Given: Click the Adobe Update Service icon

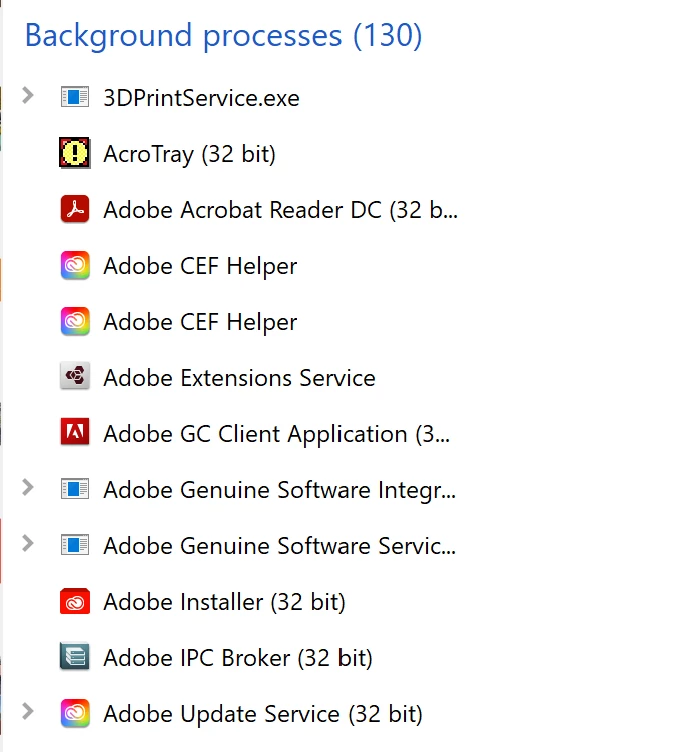Looking at the screenshot, I should [75, 713].
